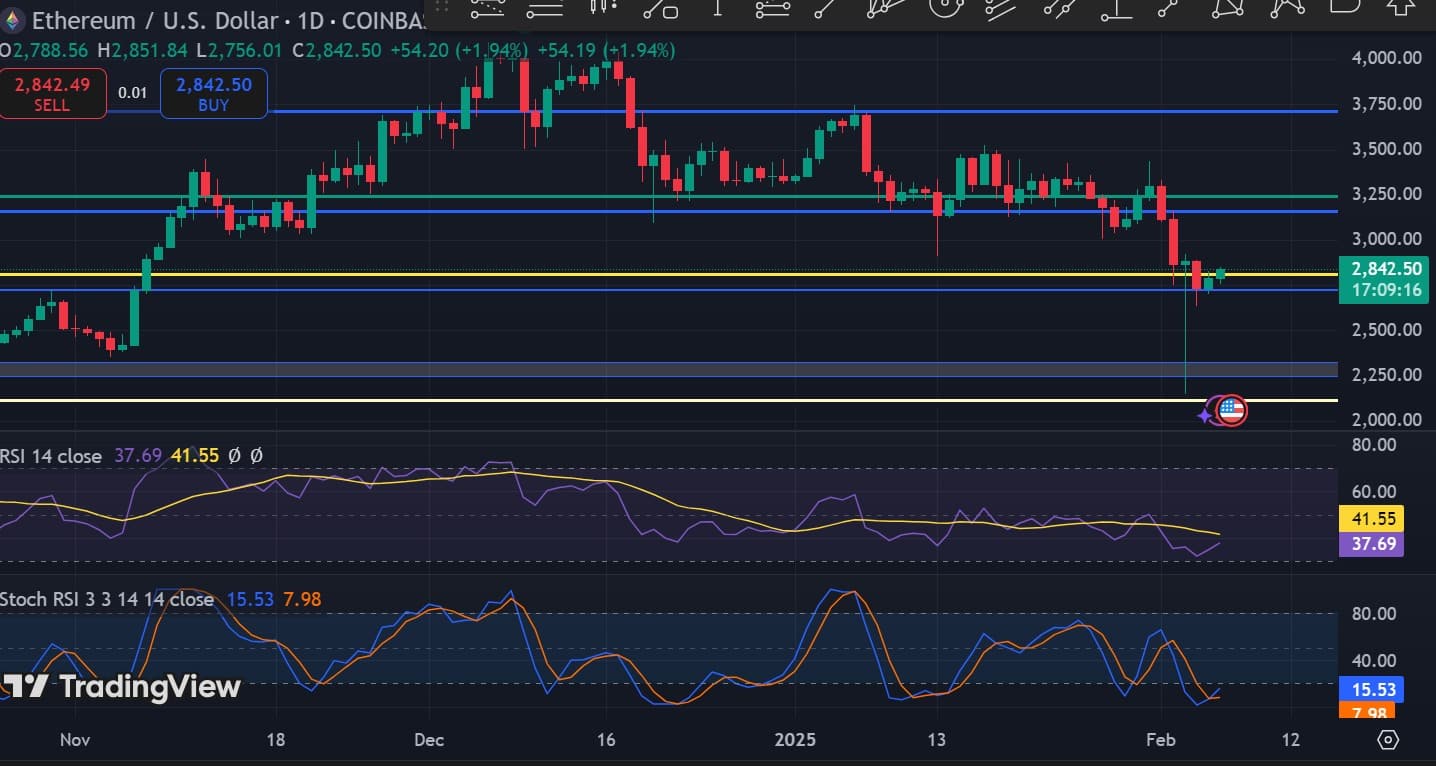The height and width of the screenshot is (766, 1436).
Task: Open the chart settings hexagon icon
Action: point(1388,740)
